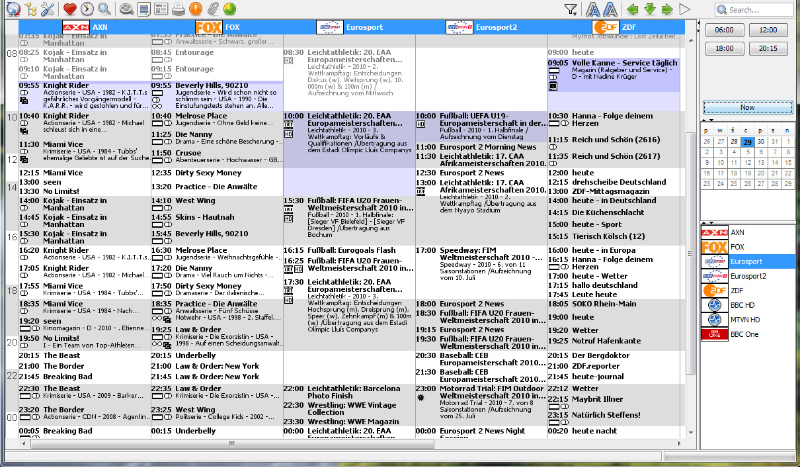Click the orange exclamation info icon
800x467 pixels.
195,9
